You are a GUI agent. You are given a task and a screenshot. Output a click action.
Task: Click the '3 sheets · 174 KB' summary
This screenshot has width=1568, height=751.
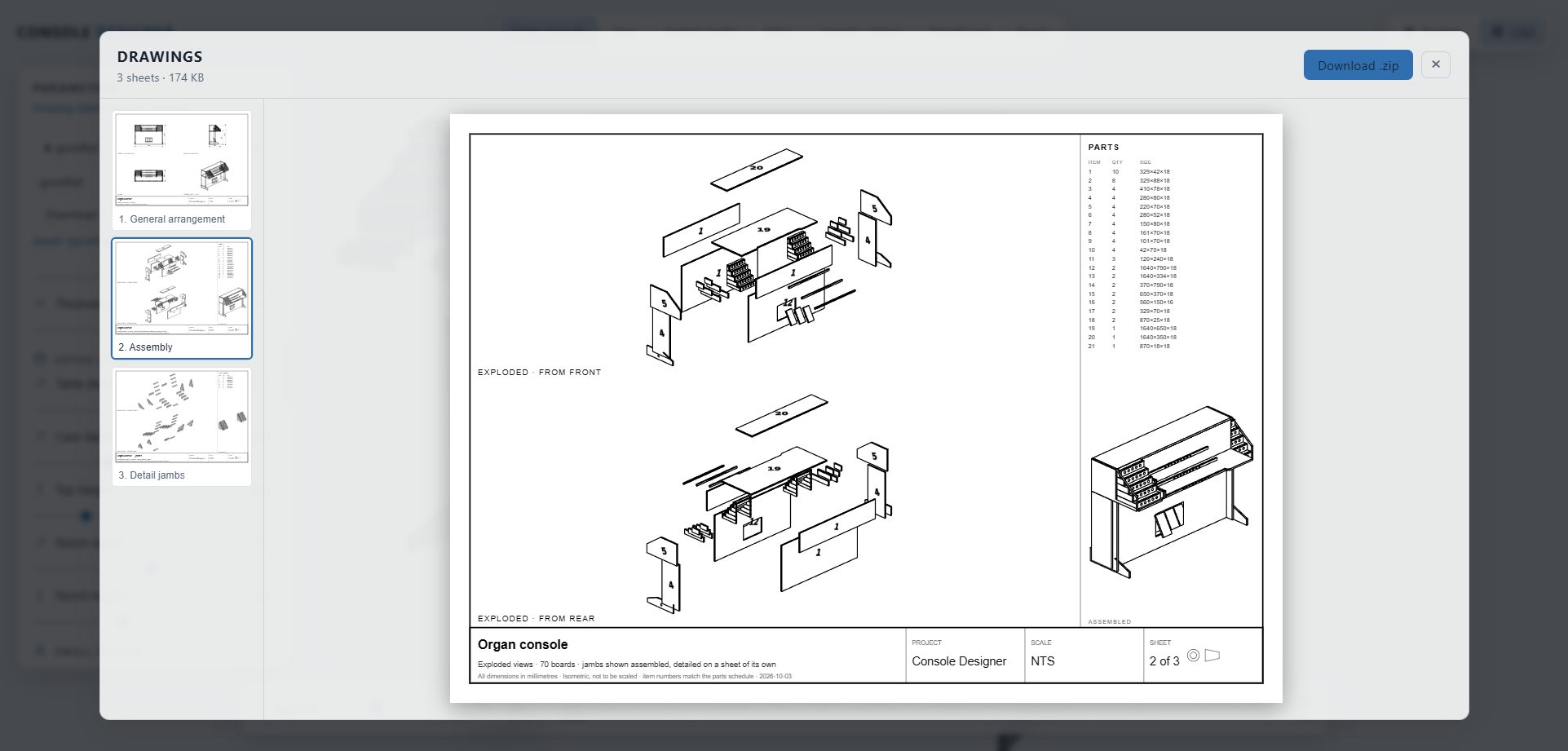tap(161, 77)
